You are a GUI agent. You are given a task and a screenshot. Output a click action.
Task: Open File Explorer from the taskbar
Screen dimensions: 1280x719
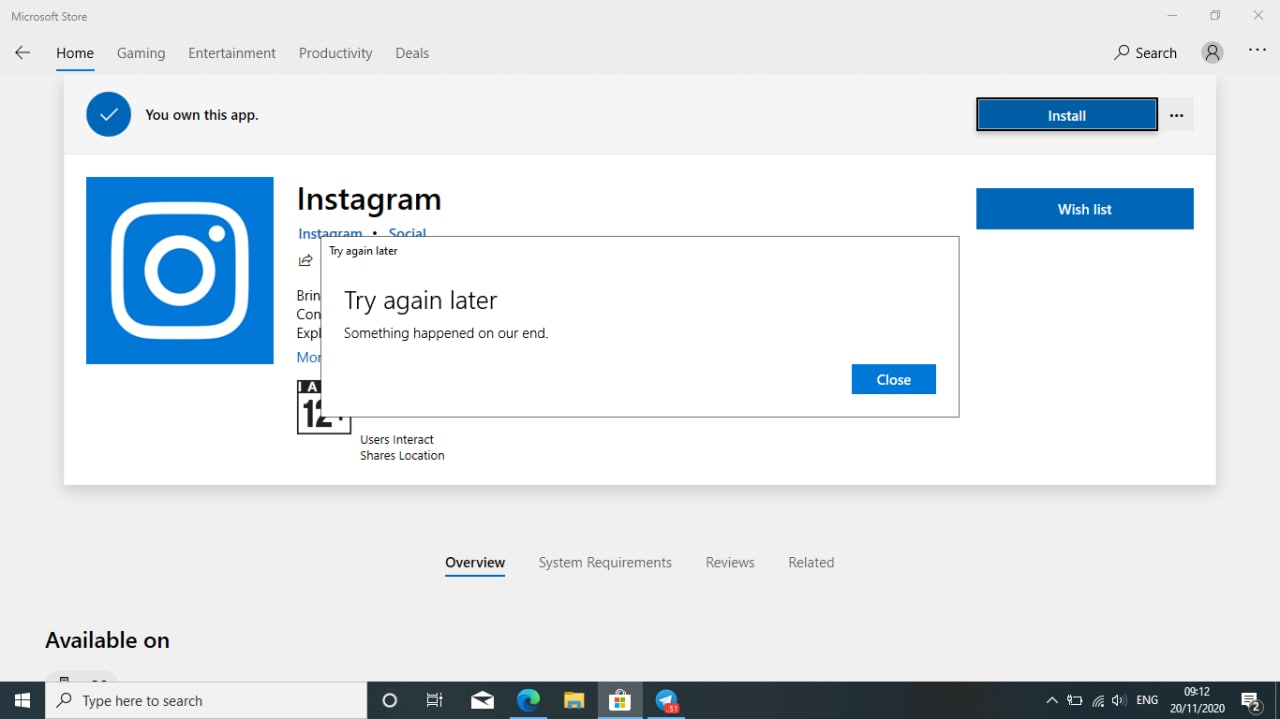574,700
